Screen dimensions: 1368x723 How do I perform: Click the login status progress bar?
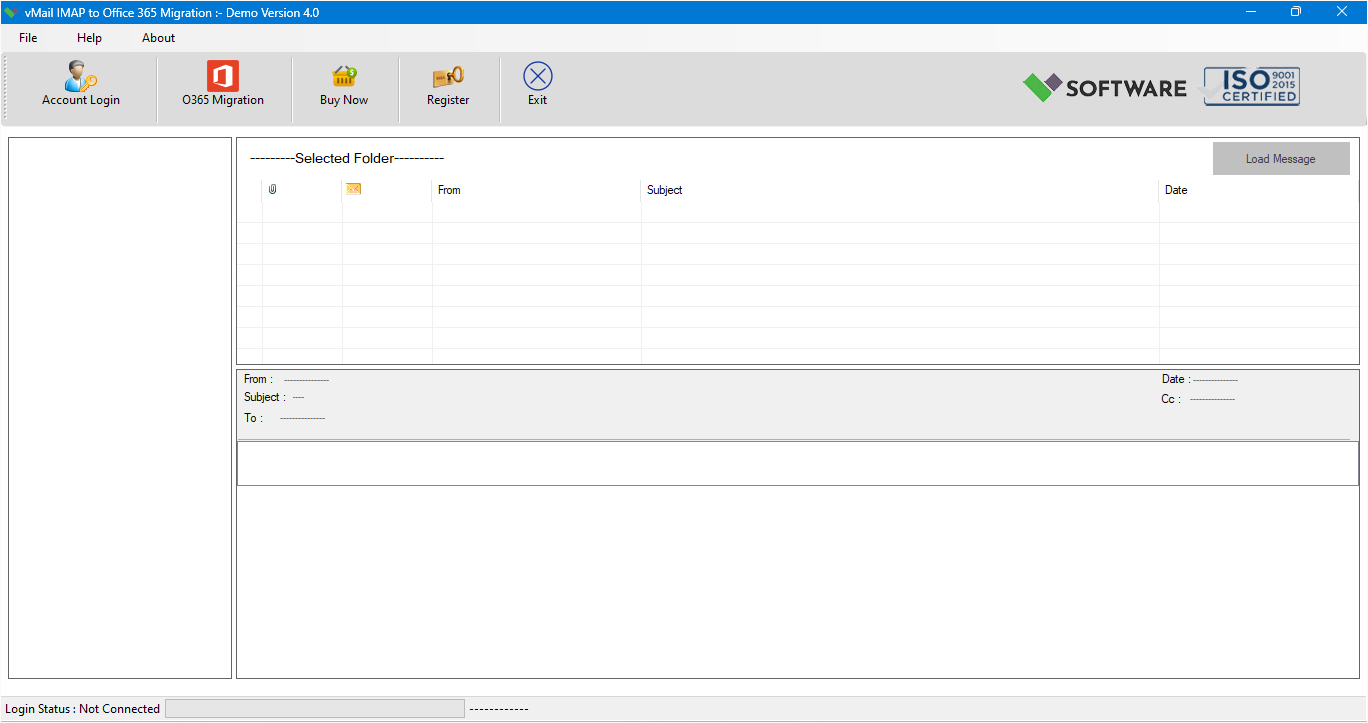coord(315,709)
